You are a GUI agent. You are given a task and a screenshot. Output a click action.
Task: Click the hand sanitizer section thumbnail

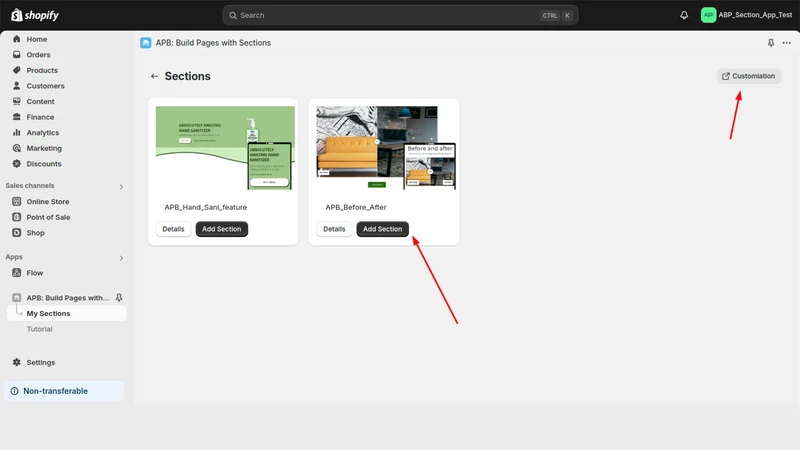click(225, 148)
